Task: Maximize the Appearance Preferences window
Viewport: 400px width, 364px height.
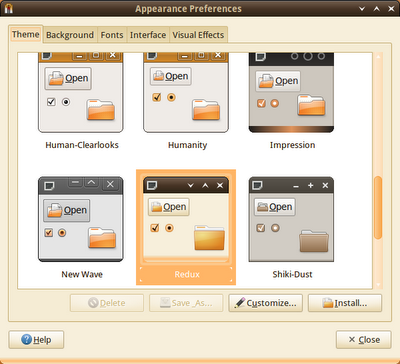Action: tap(377, 9)
